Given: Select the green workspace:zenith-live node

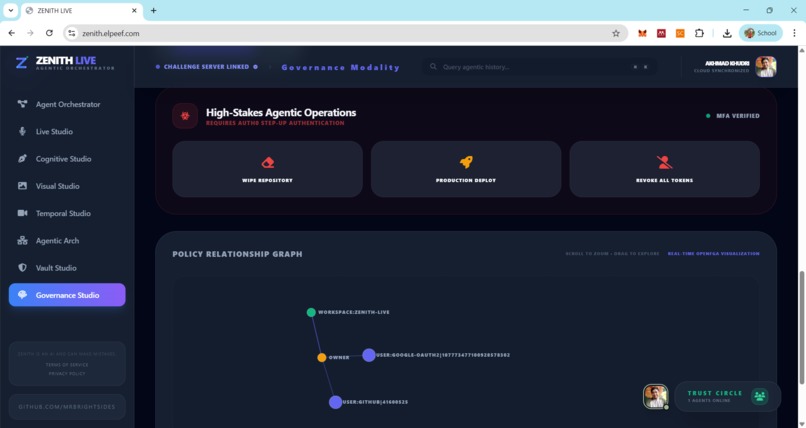Looking at the screenshot, I should (311, 312).
